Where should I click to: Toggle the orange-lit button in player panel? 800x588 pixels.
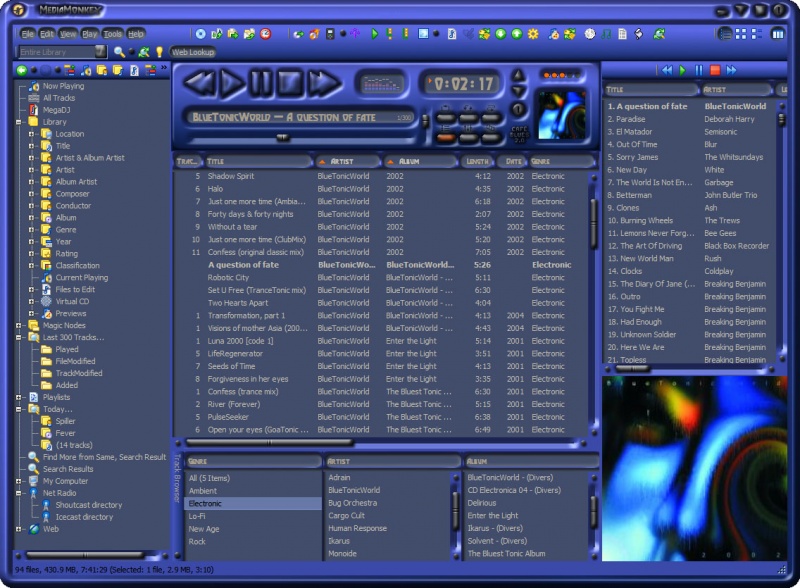coord(445,136)
